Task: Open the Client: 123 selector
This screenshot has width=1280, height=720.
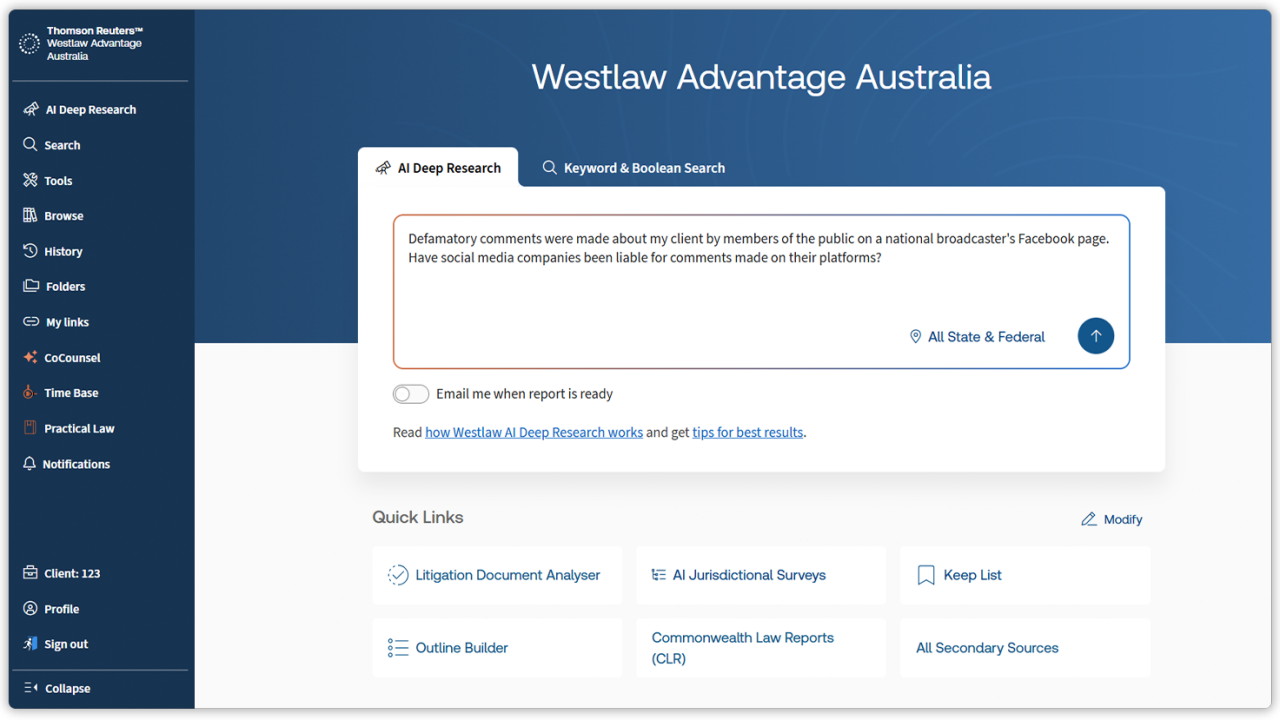Action: pyautogui.click(x=72, y=572)
